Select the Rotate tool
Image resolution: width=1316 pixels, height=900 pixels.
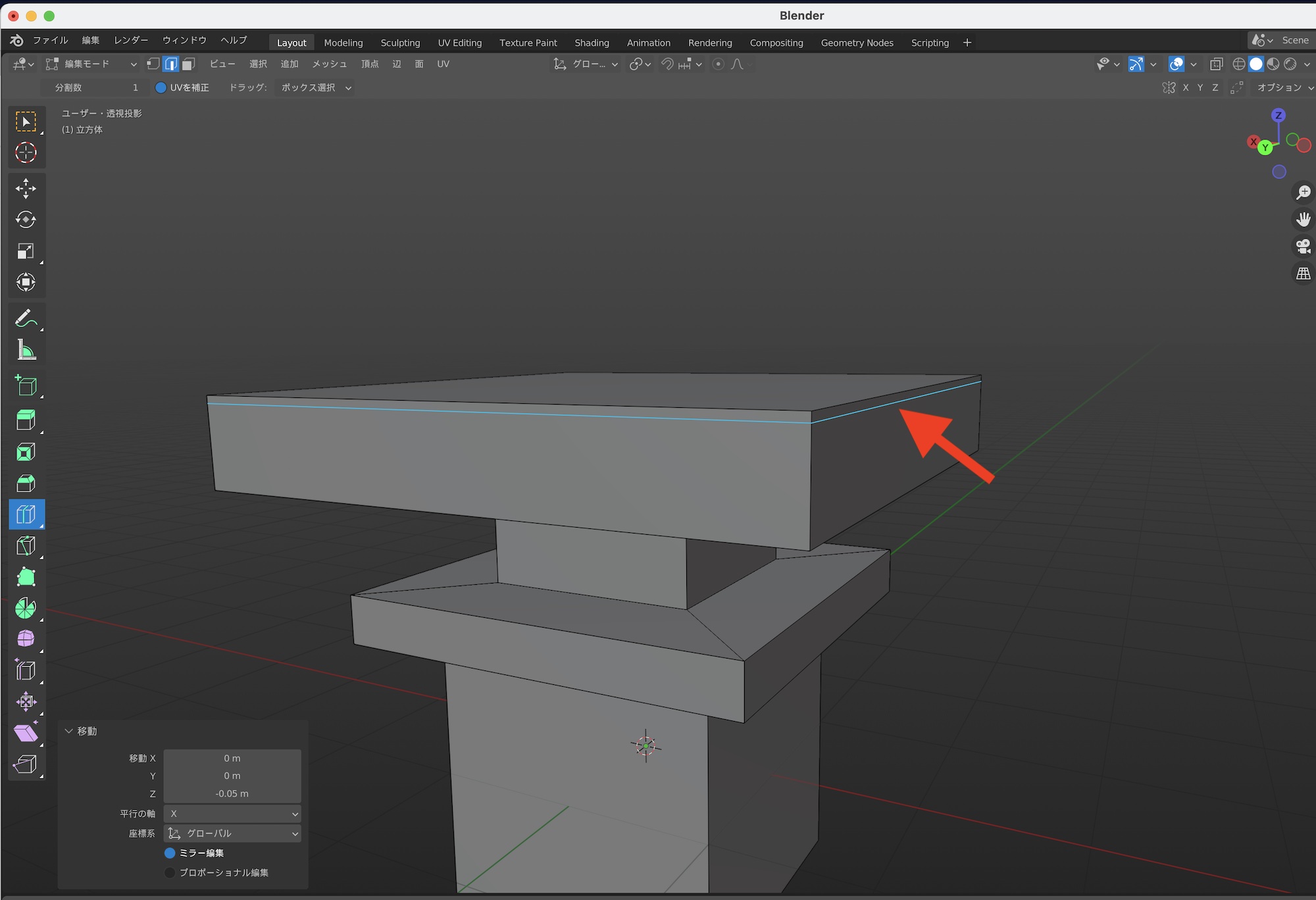tap(26, 220)
